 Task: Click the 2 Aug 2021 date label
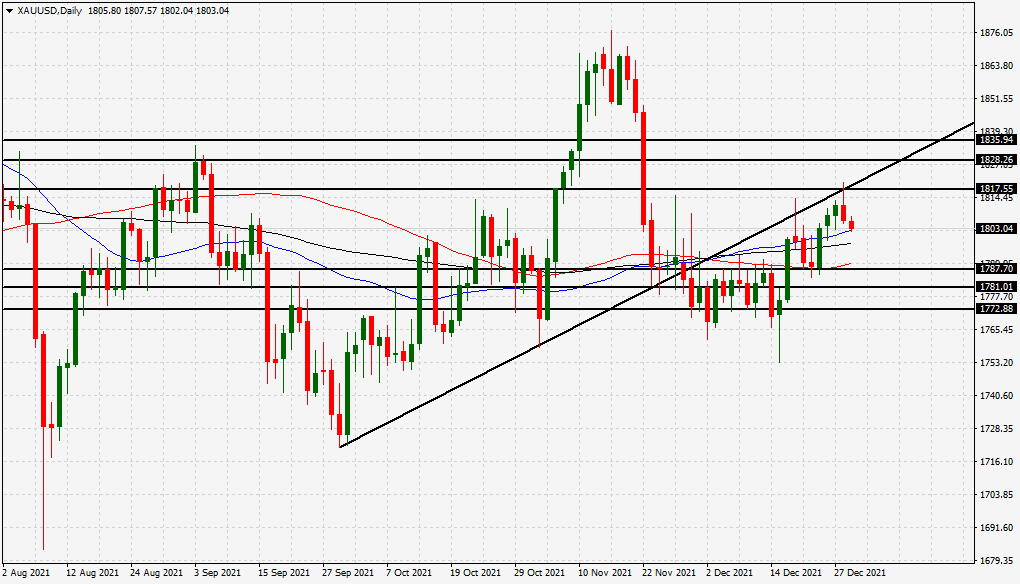26,573
